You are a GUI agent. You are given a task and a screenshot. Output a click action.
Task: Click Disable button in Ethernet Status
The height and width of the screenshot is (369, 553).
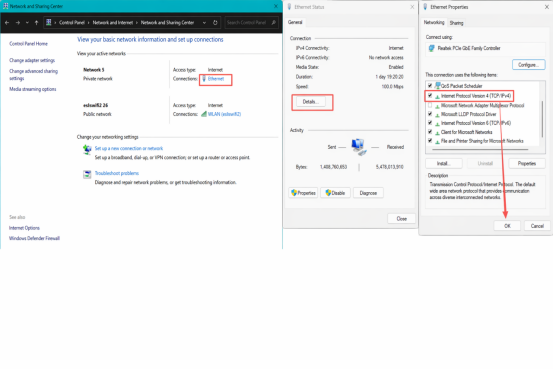(335, 193)
